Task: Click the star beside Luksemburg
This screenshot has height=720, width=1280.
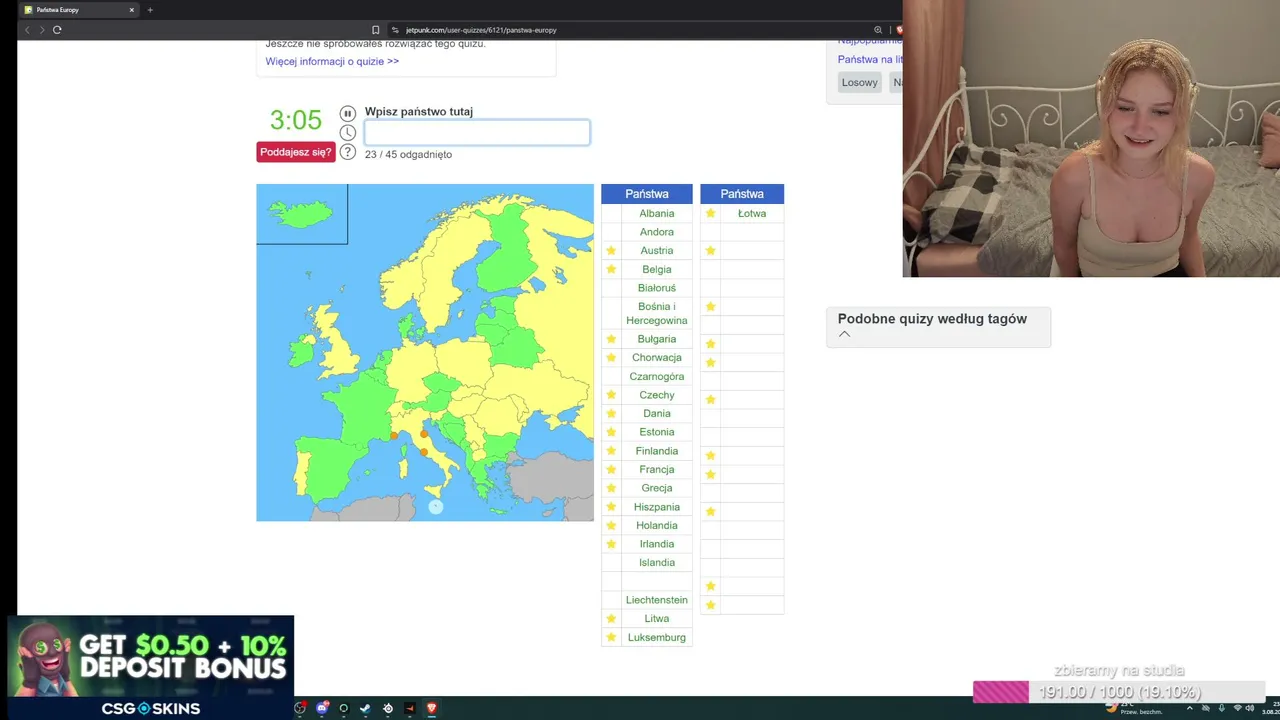Action: tap(611, 637)
